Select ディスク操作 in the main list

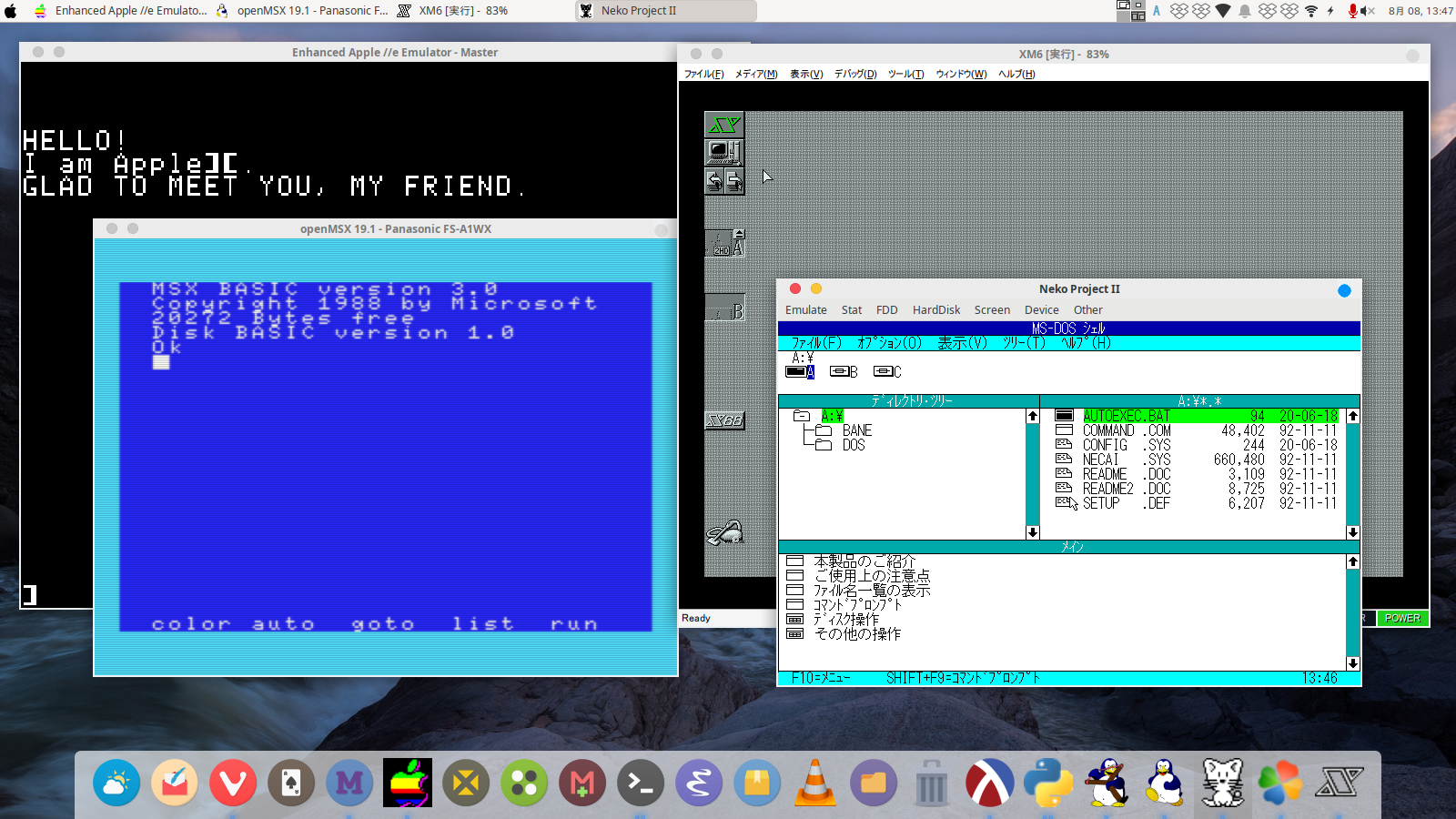(846, 620)
